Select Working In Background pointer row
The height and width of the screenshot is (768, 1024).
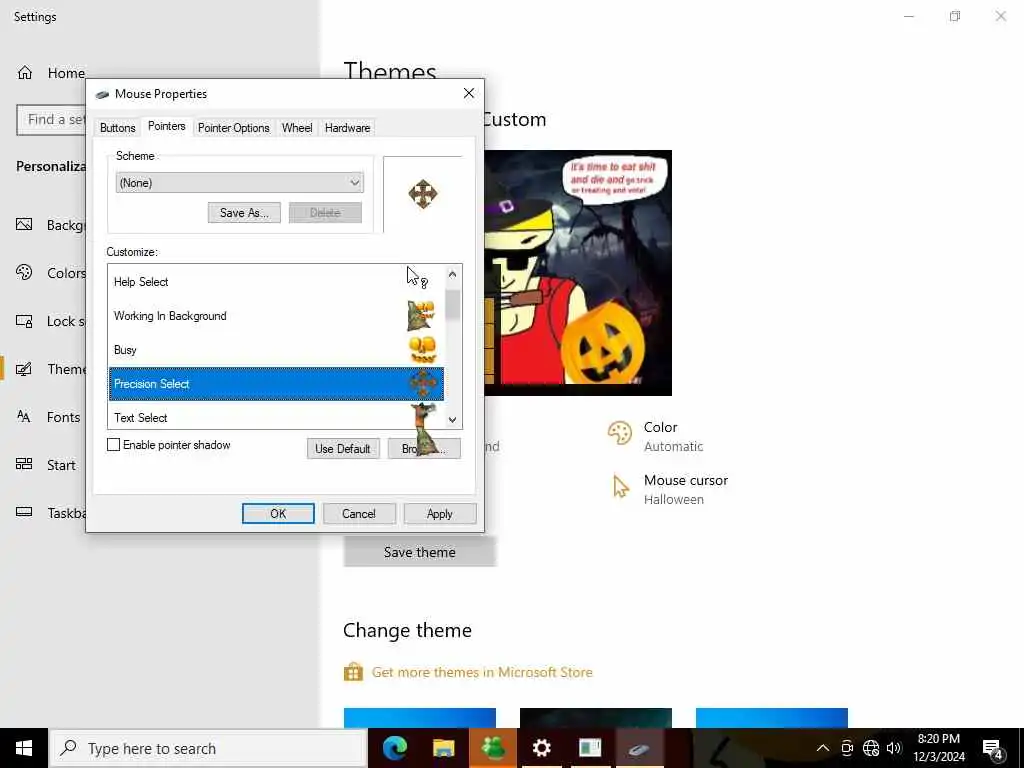(276, 316)
